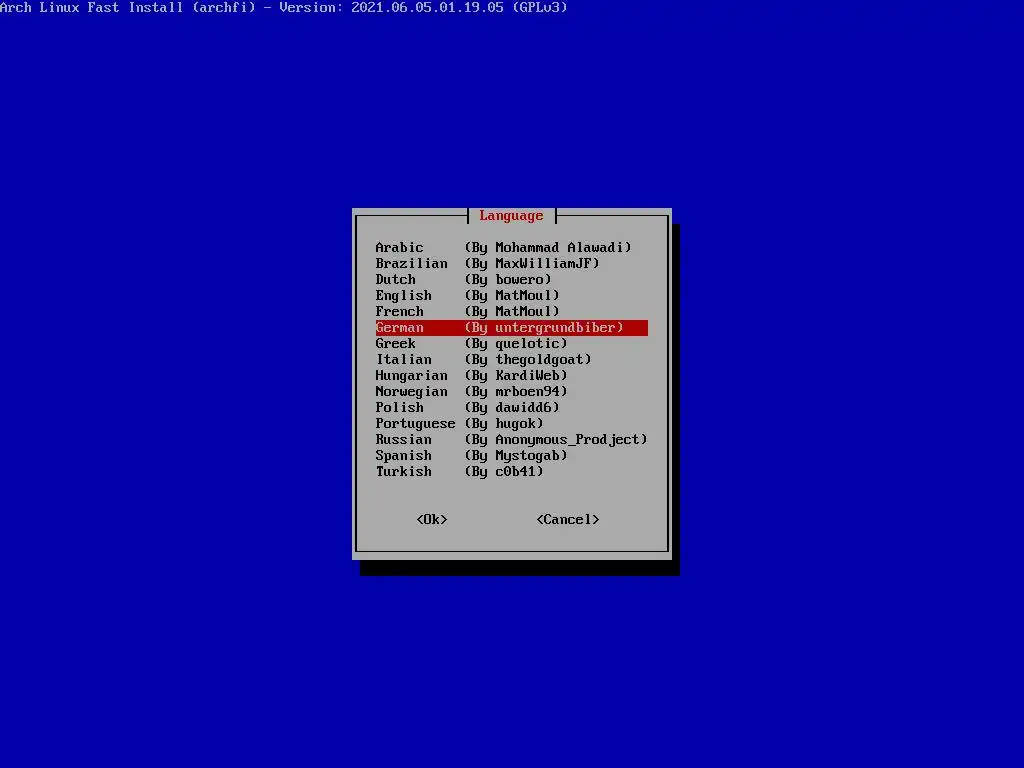The width and height of the screenshot is (1024, 768).
Task: Pick Hungarian by KardiWeb
Action: (x=511, y=376)
